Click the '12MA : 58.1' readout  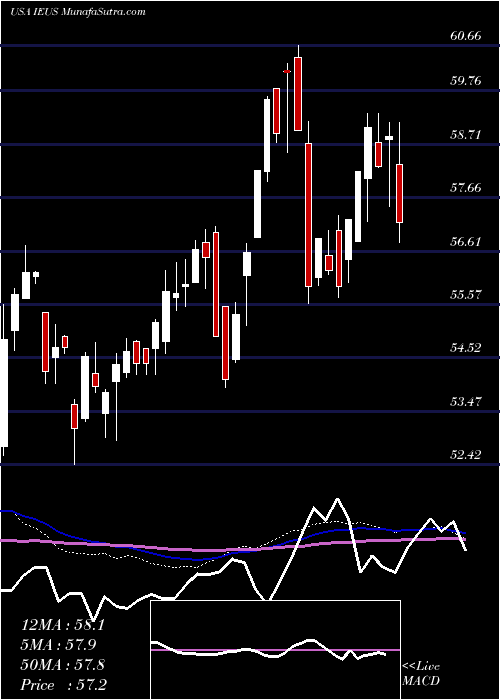[63, 625]
